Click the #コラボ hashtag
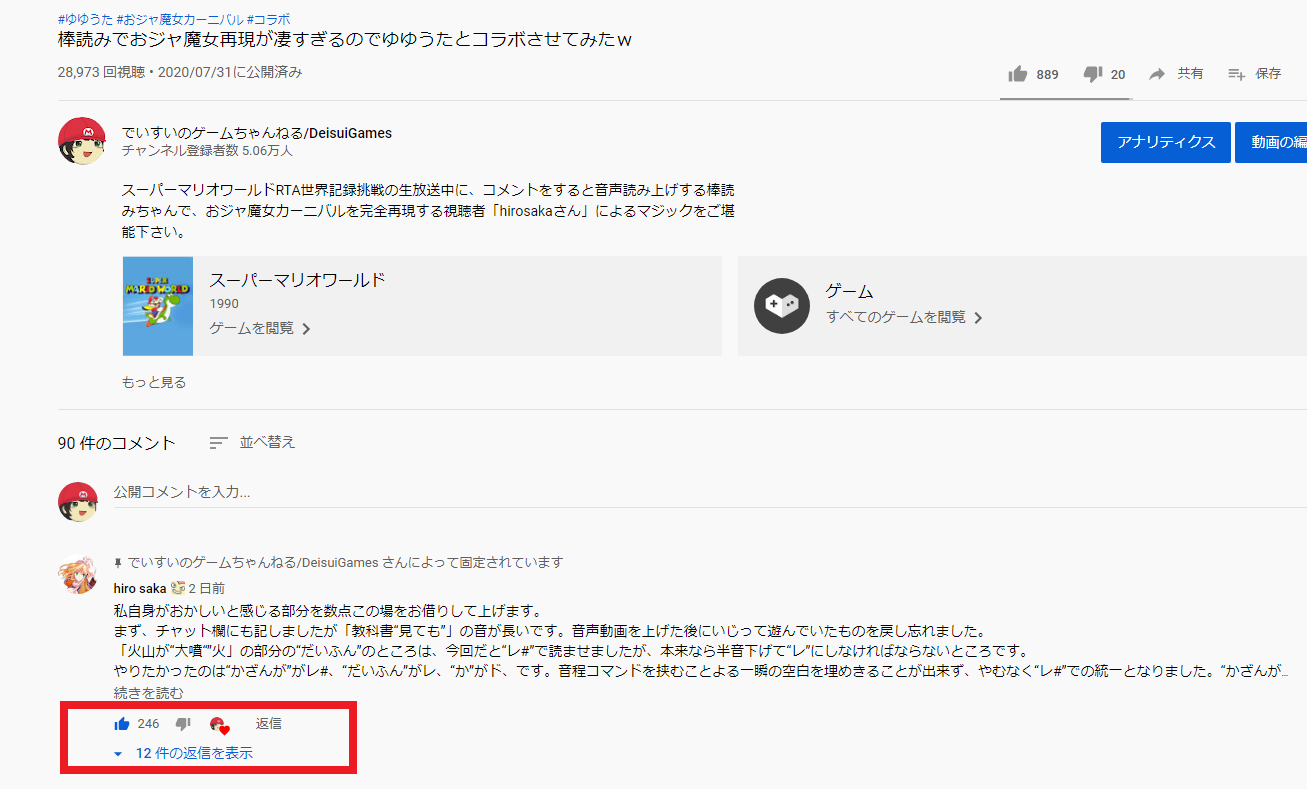Image resolution: width=1307 pixels, height=789 pixels. pos(268,20)
